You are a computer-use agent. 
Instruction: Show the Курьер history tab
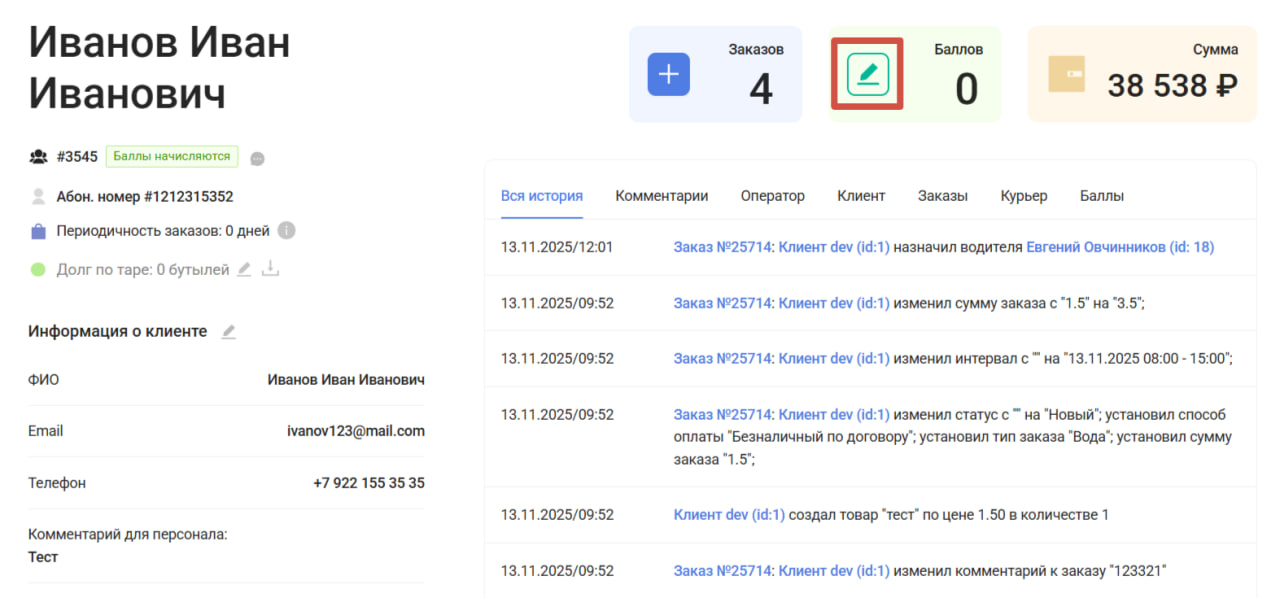click(1023, 196)
